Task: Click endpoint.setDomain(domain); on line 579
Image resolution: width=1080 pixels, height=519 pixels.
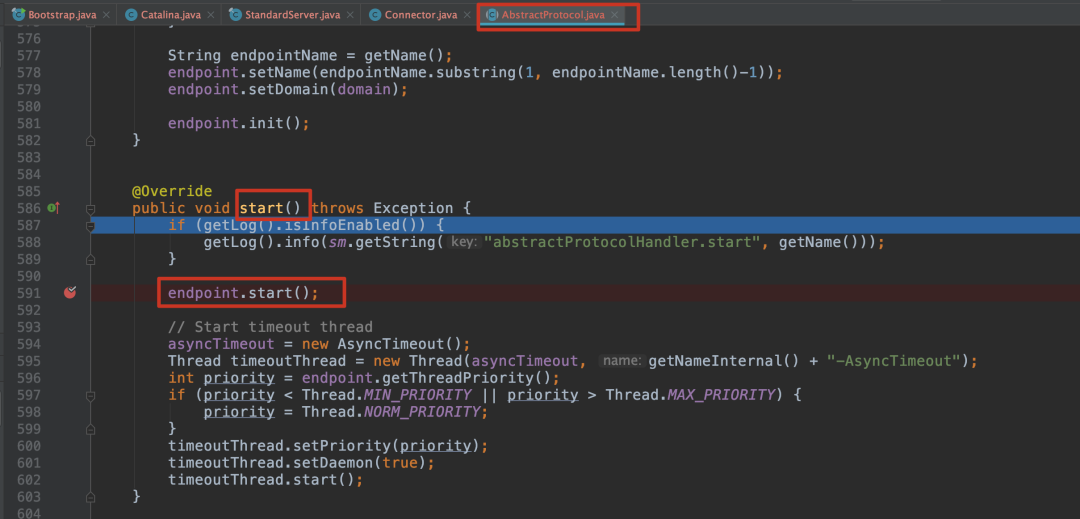Action: coord(288,89)
